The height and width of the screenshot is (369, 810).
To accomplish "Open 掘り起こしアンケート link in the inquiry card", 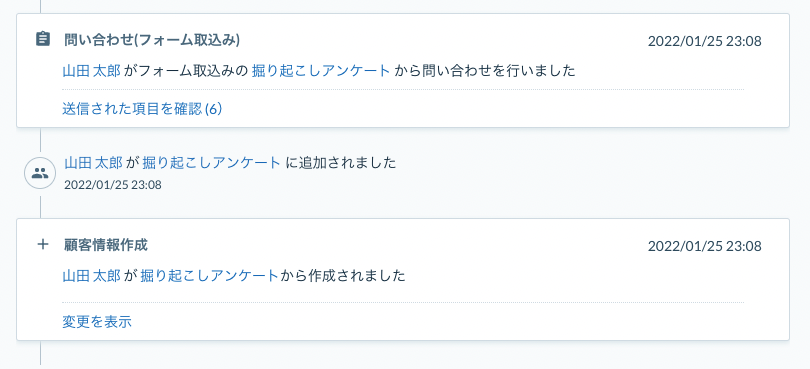I will coord(321,71).
